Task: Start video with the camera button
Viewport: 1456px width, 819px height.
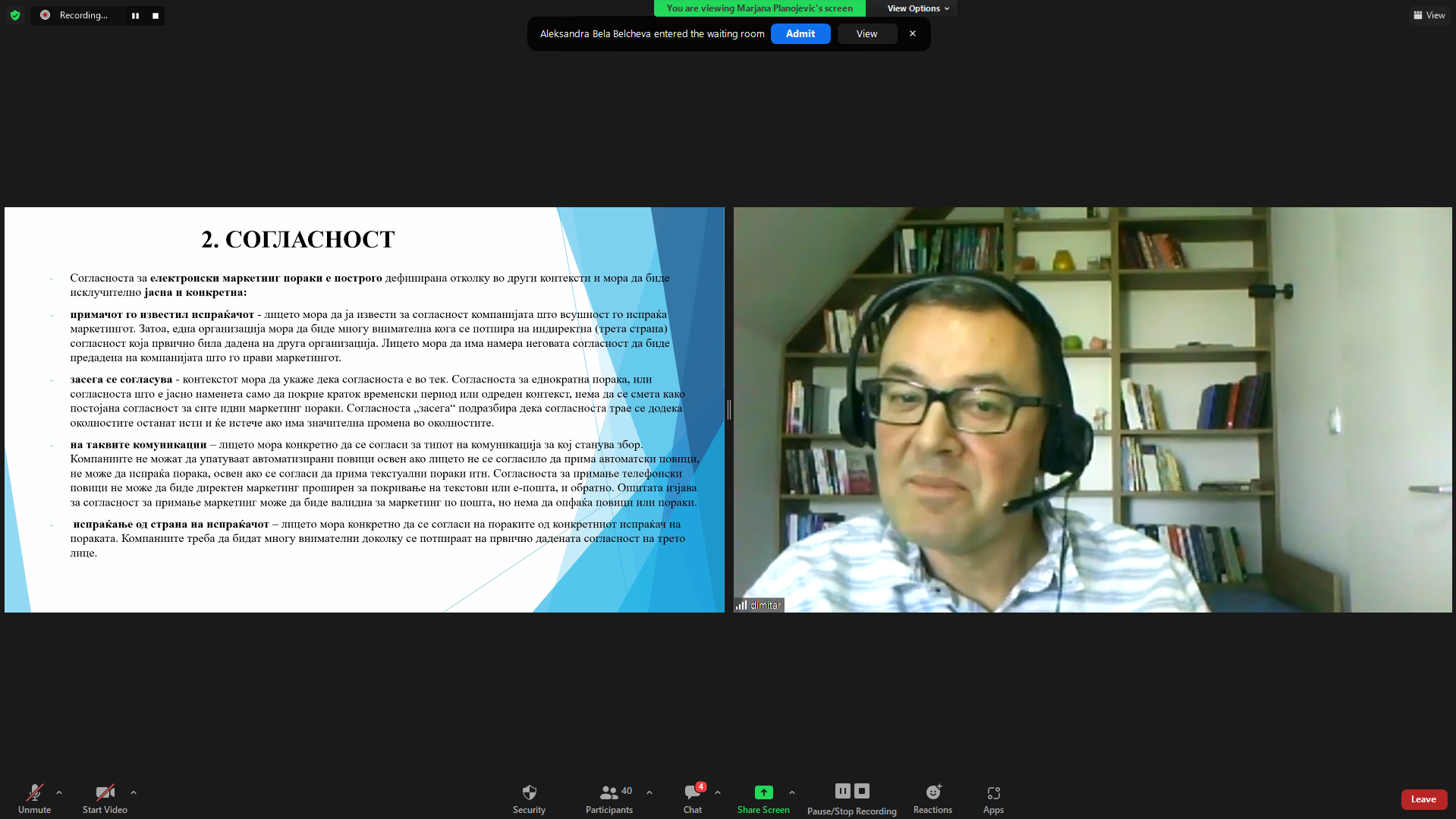Action: point(105,792)
